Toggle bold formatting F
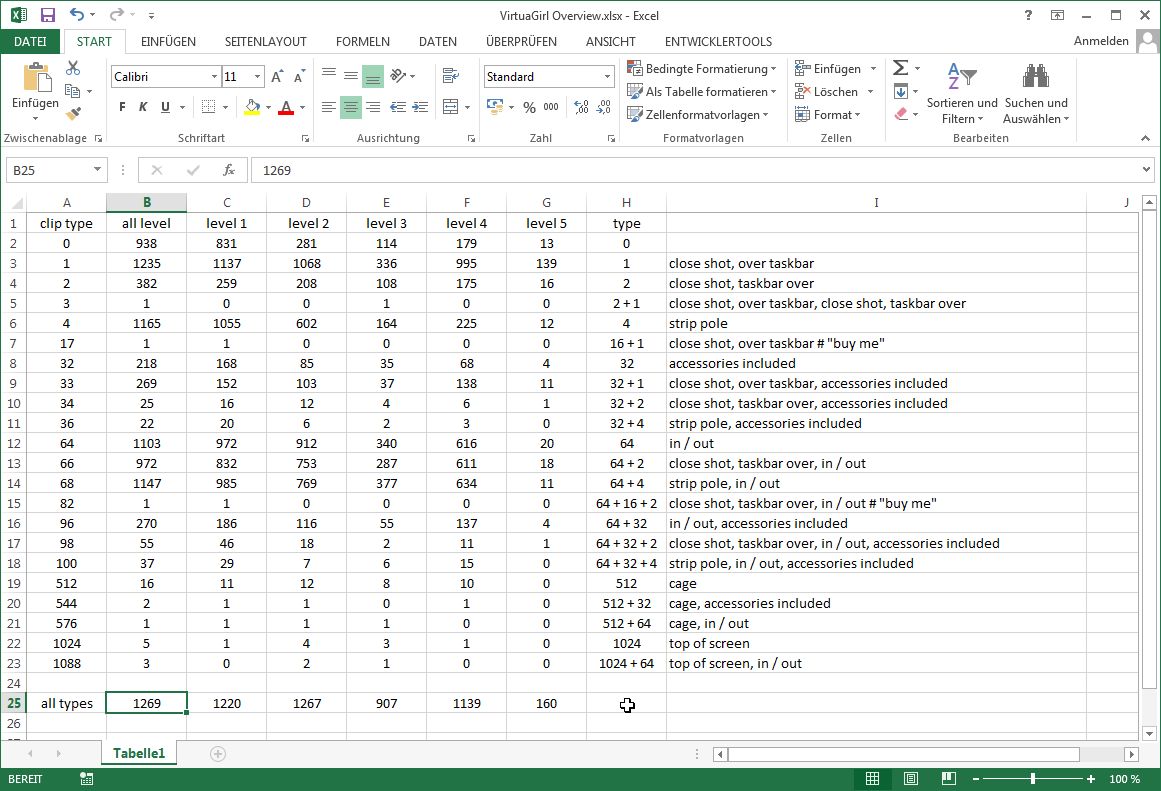 click(122, 107)
